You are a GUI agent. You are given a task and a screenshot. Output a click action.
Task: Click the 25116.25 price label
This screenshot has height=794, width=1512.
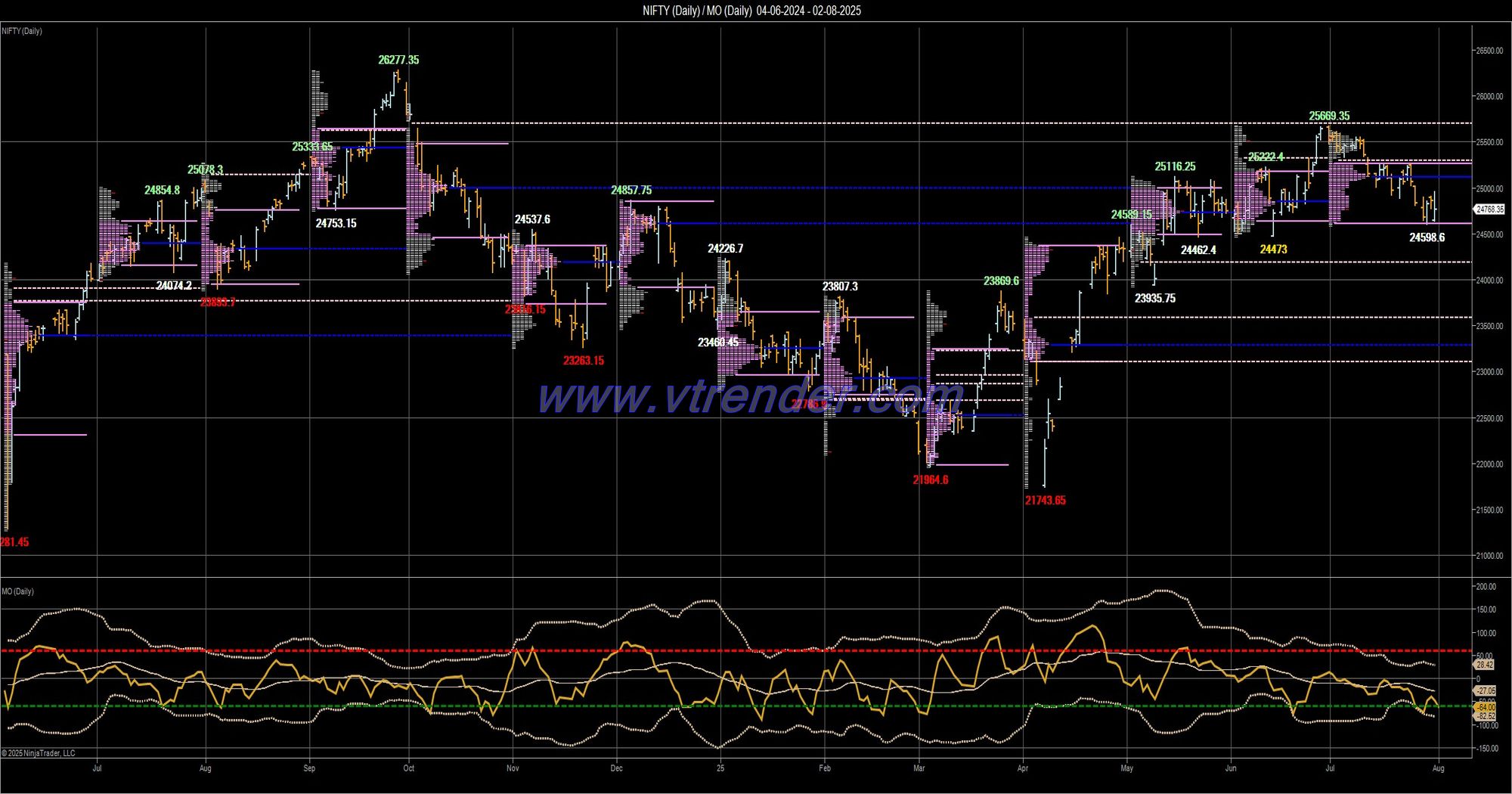(x=1175, y=166)
